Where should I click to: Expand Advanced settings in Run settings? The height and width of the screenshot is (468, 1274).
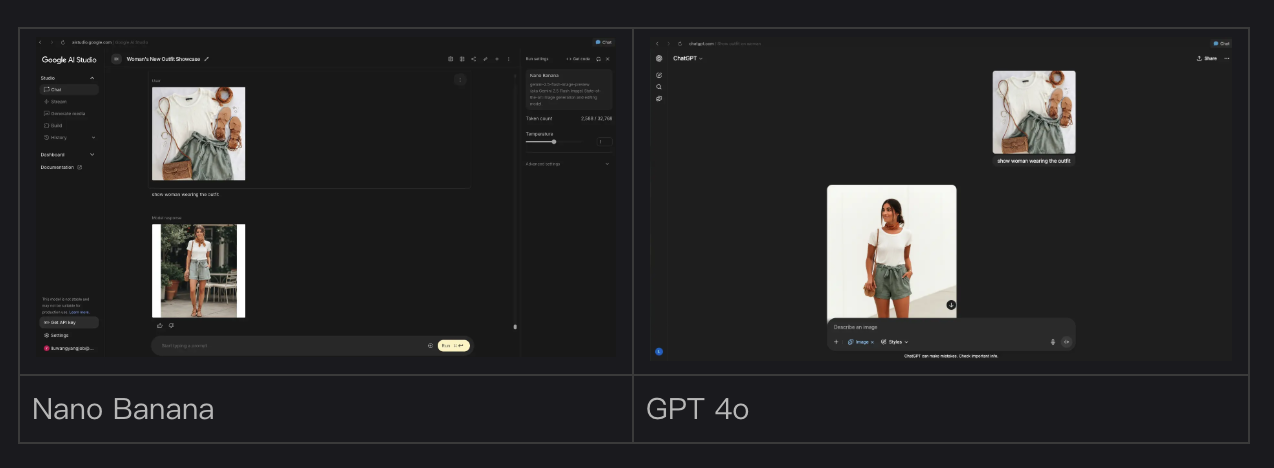pos(569,164)
